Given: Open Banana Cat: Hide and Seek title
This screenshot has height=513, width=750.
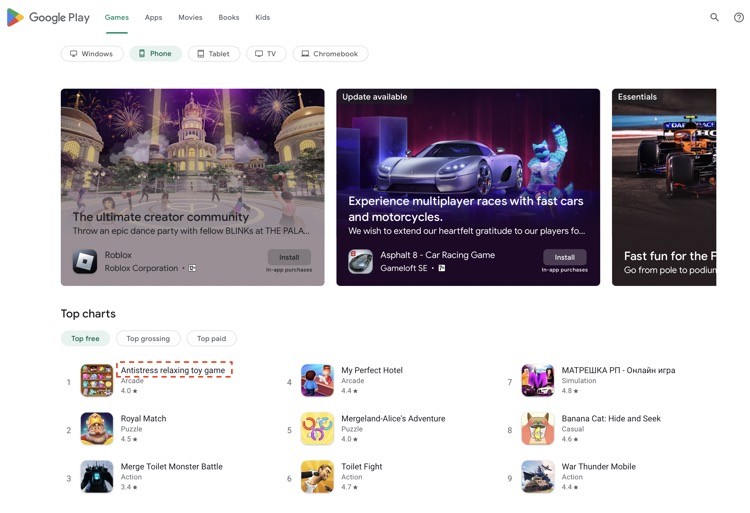Looking at the screenshot, I should [611, 418].
